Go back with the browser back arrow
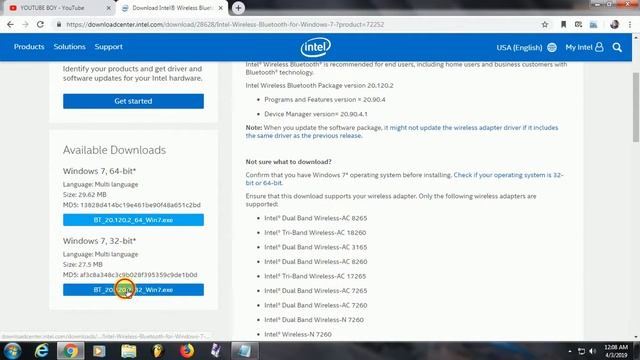The height and width of the screenshot is (360, 640). (x=10, y=24)
